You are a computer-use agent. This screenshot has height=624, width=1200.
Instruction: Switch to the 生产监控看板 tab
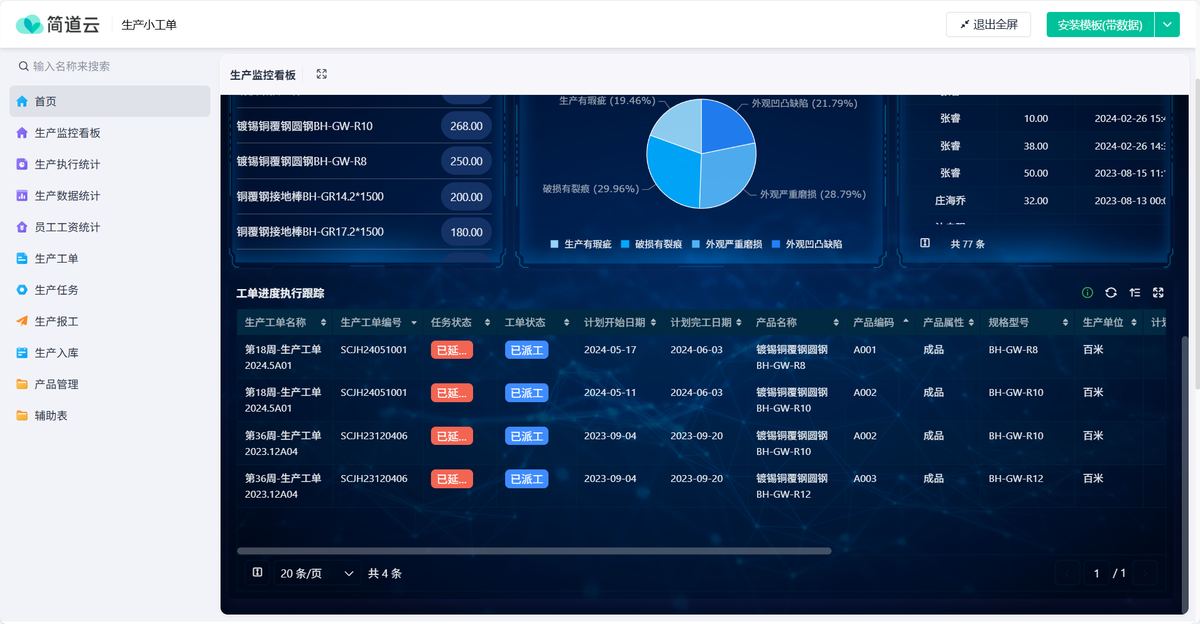[x=263, y=75]
